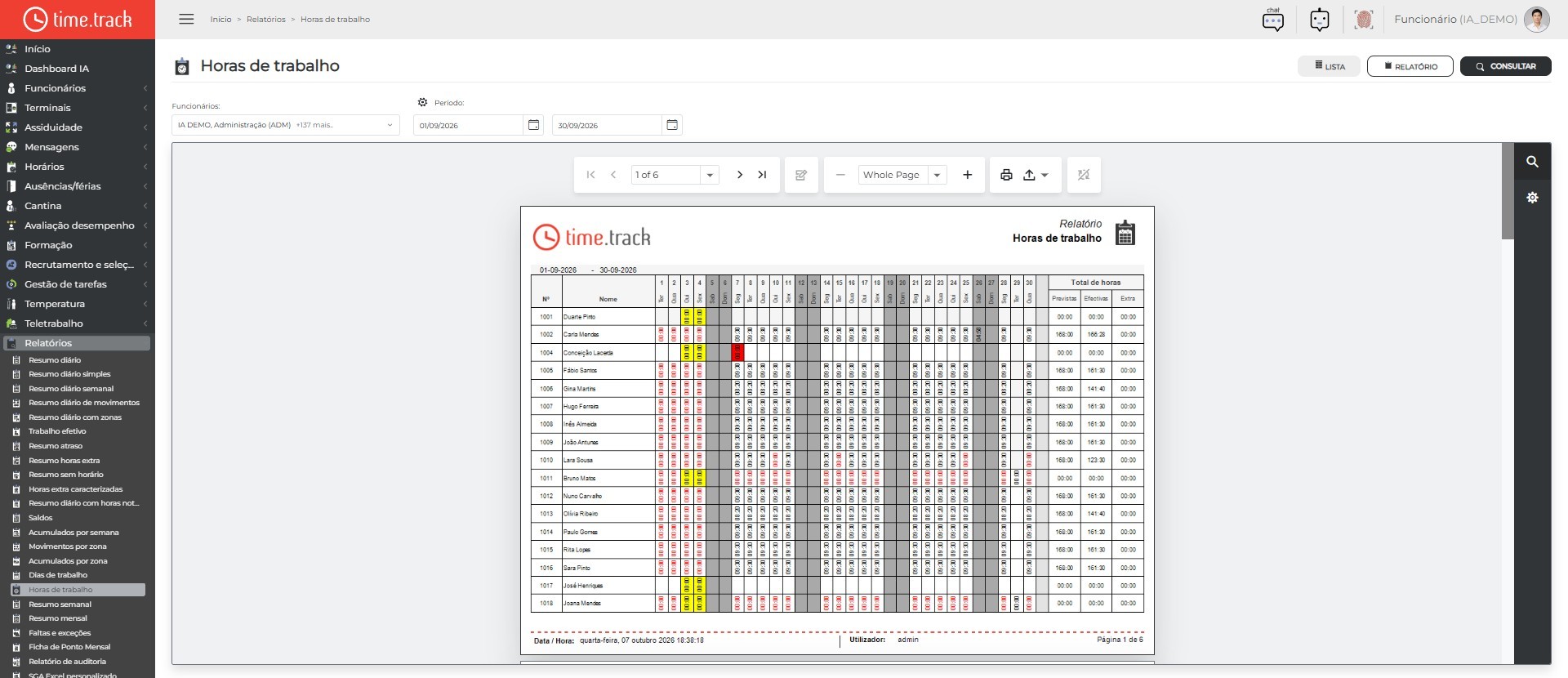
Task: Open the page number dropdown
Action: [x=710, y=175]
